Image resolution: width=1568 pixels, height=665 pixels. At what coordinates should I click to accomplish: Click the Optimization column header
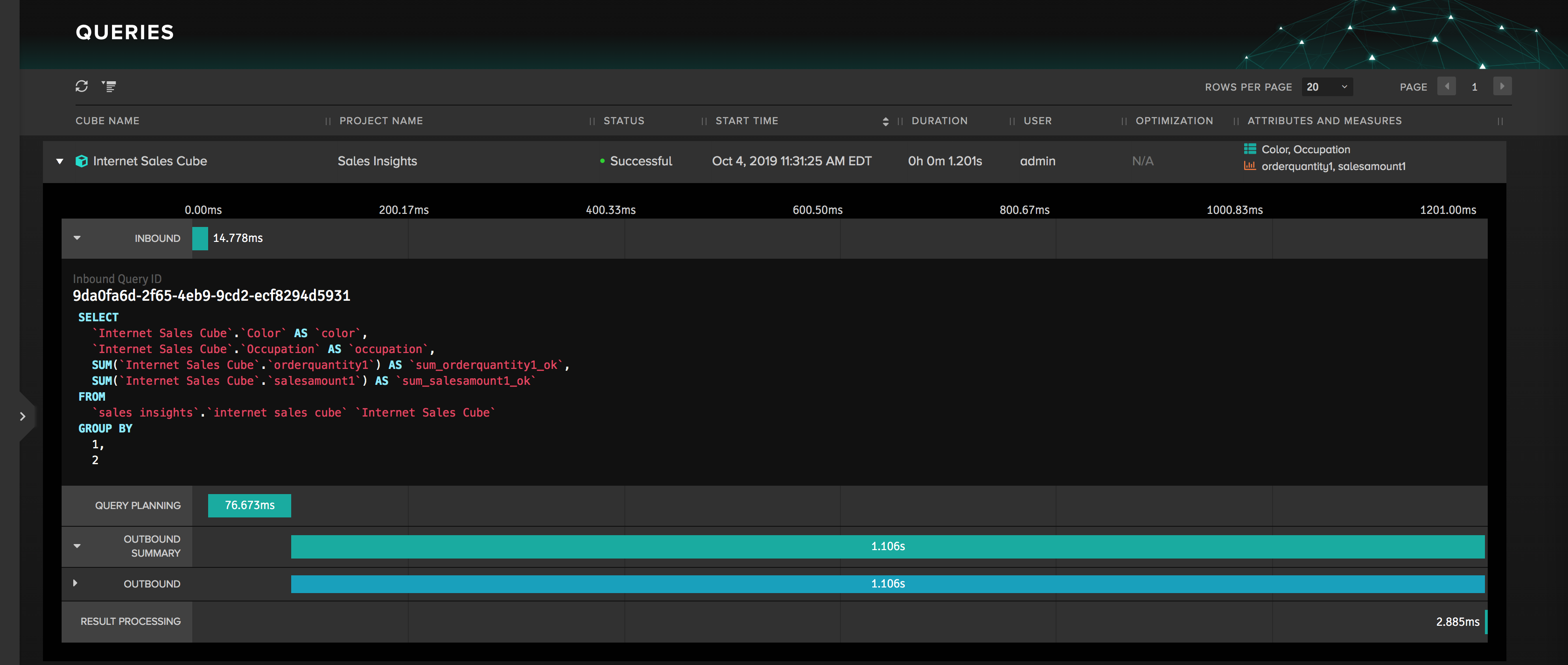(1174, 121)
